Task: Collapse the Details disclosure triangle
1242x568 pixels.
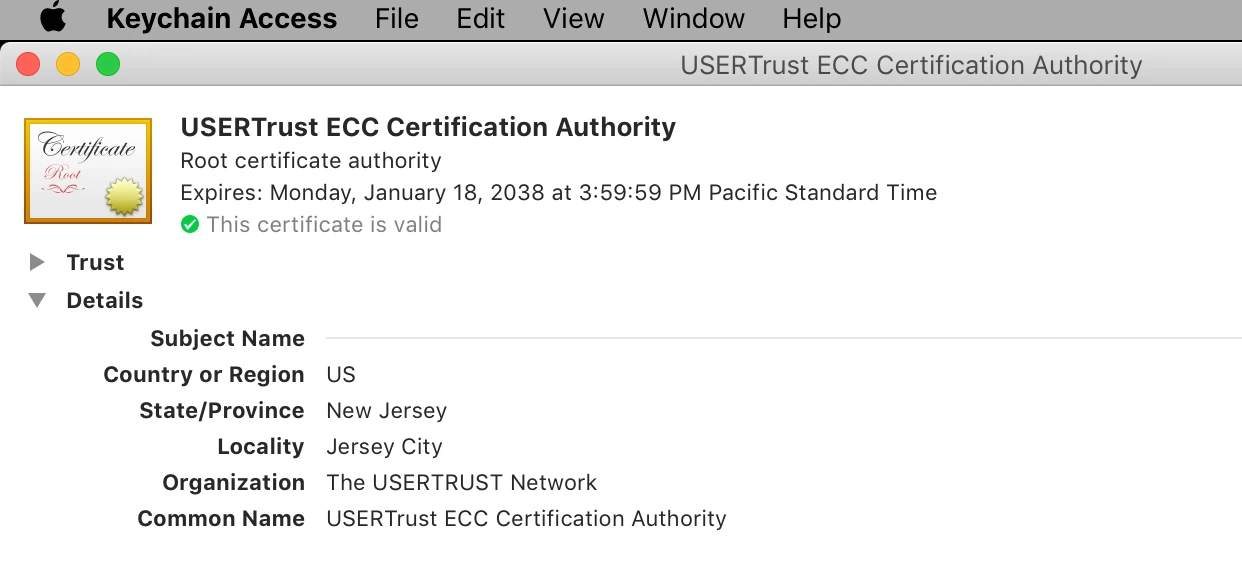Action: 38,300
